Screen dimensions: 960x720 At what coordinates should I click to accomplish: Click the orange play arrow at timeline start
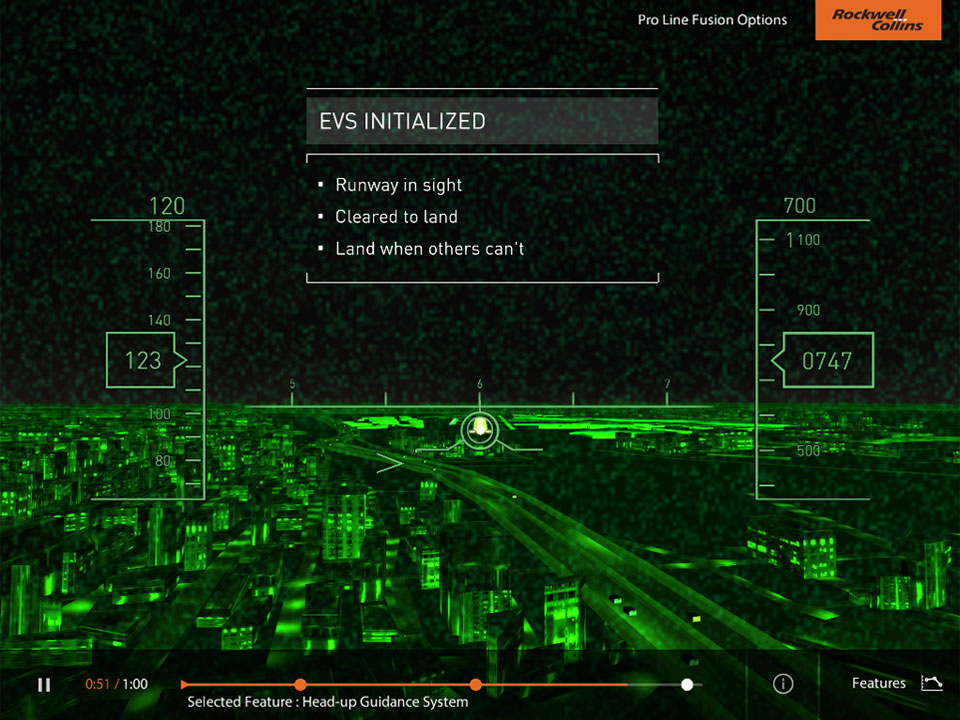[186, 685]
